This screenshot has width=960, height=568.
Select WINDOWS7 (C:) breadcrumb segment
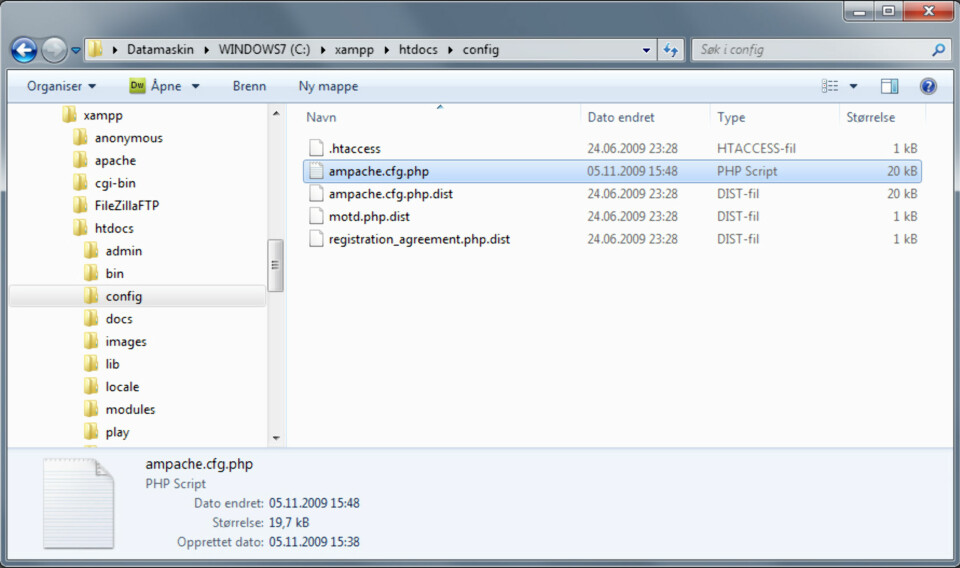pos(264,50)
